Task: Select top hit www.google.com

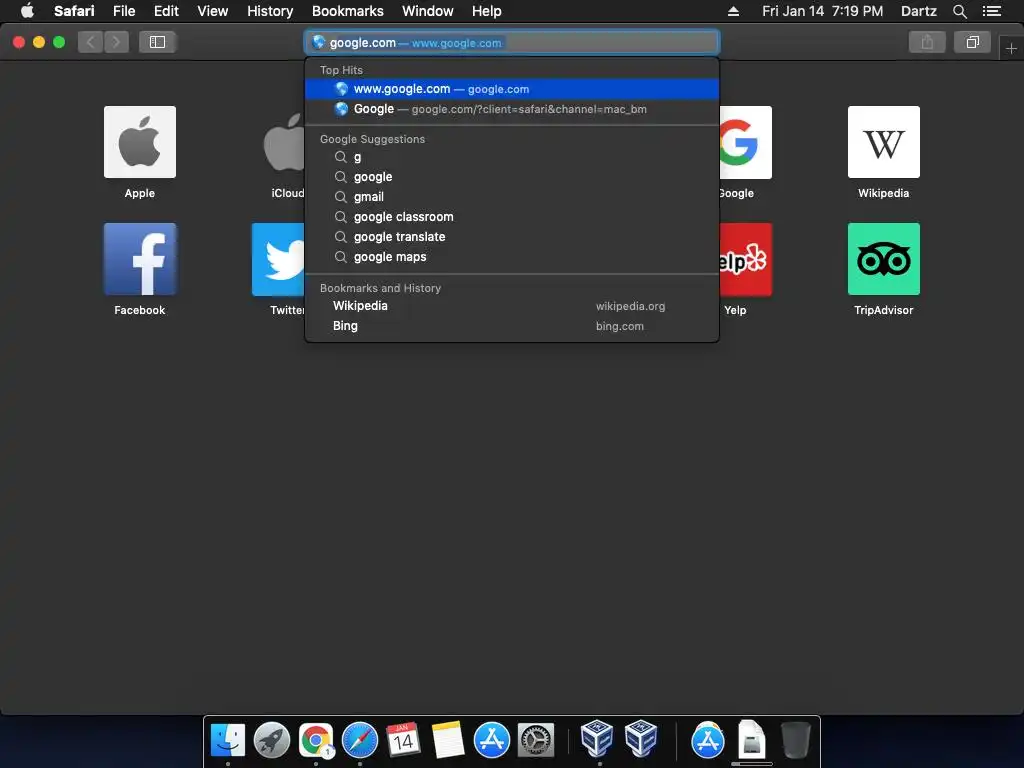Action: click(x=512, y=89)
